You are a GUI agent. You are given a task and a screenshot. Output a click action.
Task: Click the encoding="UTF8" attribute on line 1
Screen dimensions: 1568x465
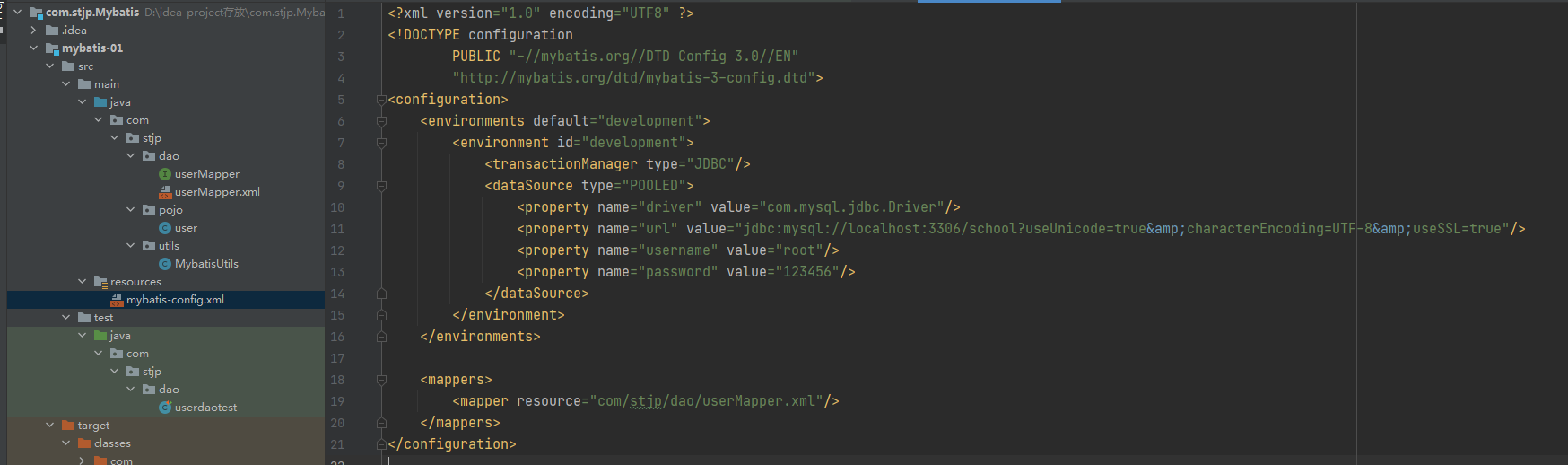point(609,13)
